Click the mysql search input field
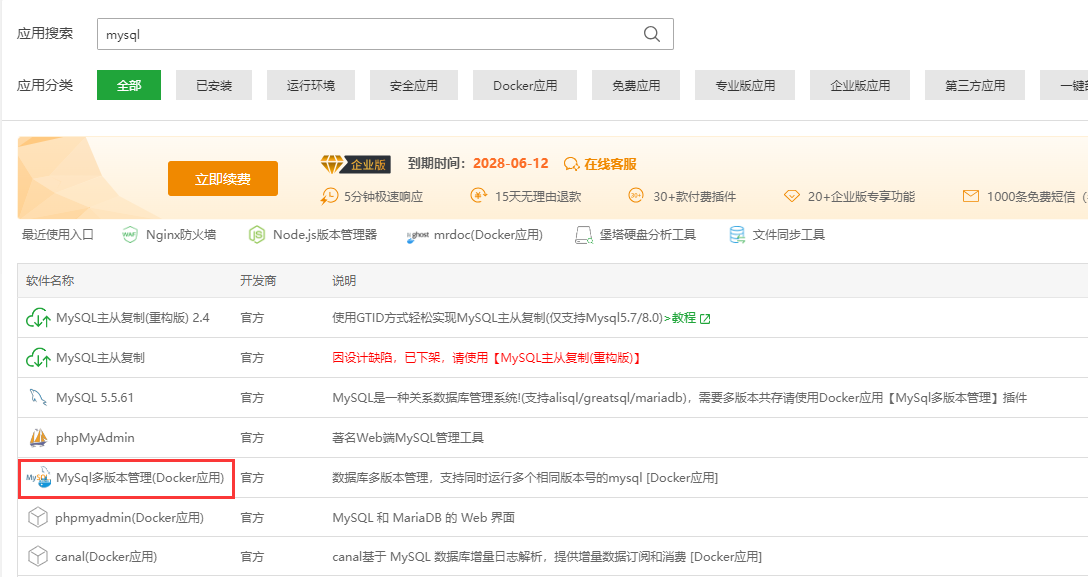Screen dimensions: 1088x577 pyautogui.click(x=385, y=34)
